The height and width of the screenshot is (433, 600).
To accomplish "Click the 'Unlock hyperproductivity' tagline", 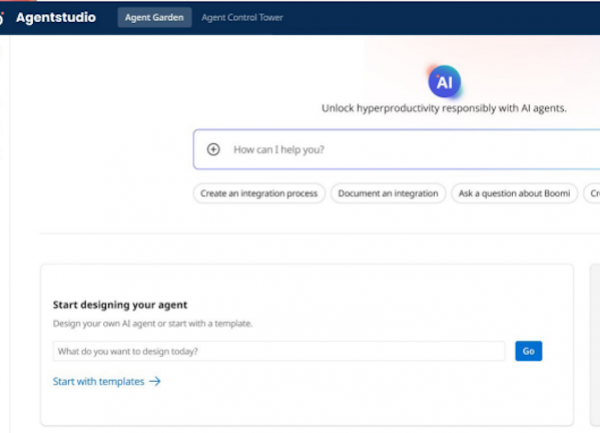I will click(444, 108).
